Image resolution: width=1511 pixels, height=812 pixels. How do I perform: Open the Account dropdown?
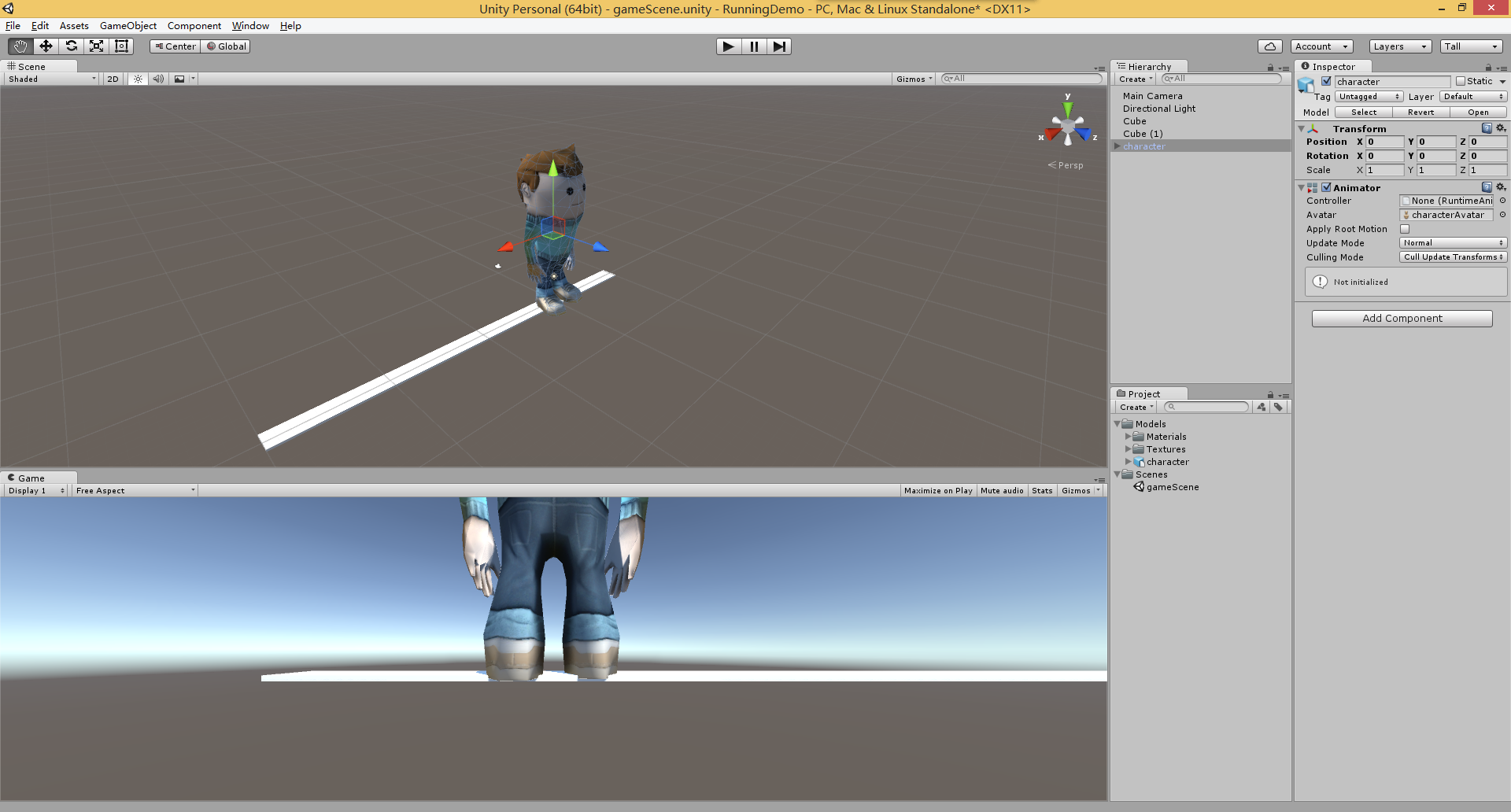[1322, 46]
